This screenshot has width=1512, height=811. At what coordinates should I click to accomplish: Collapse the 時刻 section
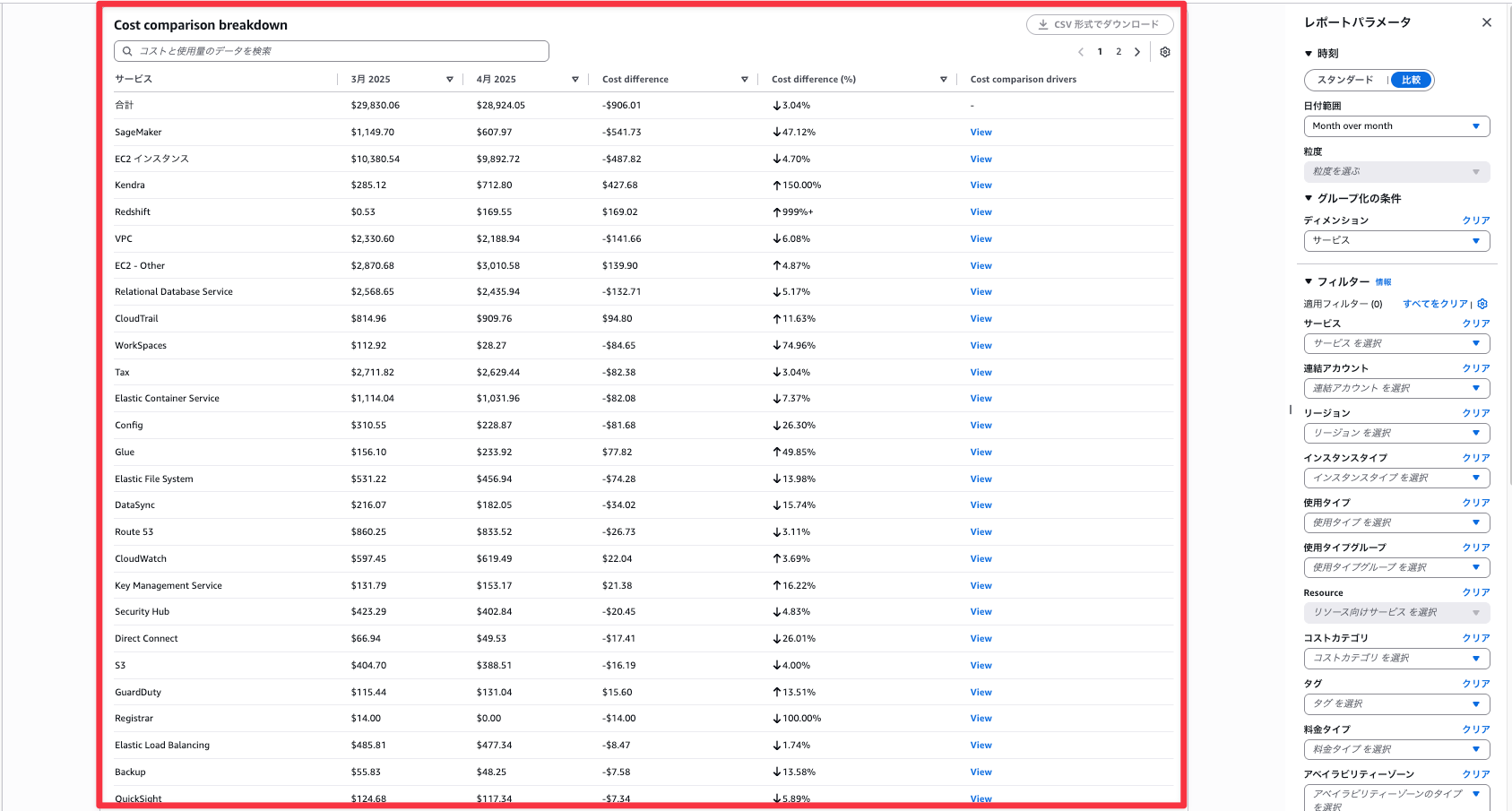[1309, 54]
